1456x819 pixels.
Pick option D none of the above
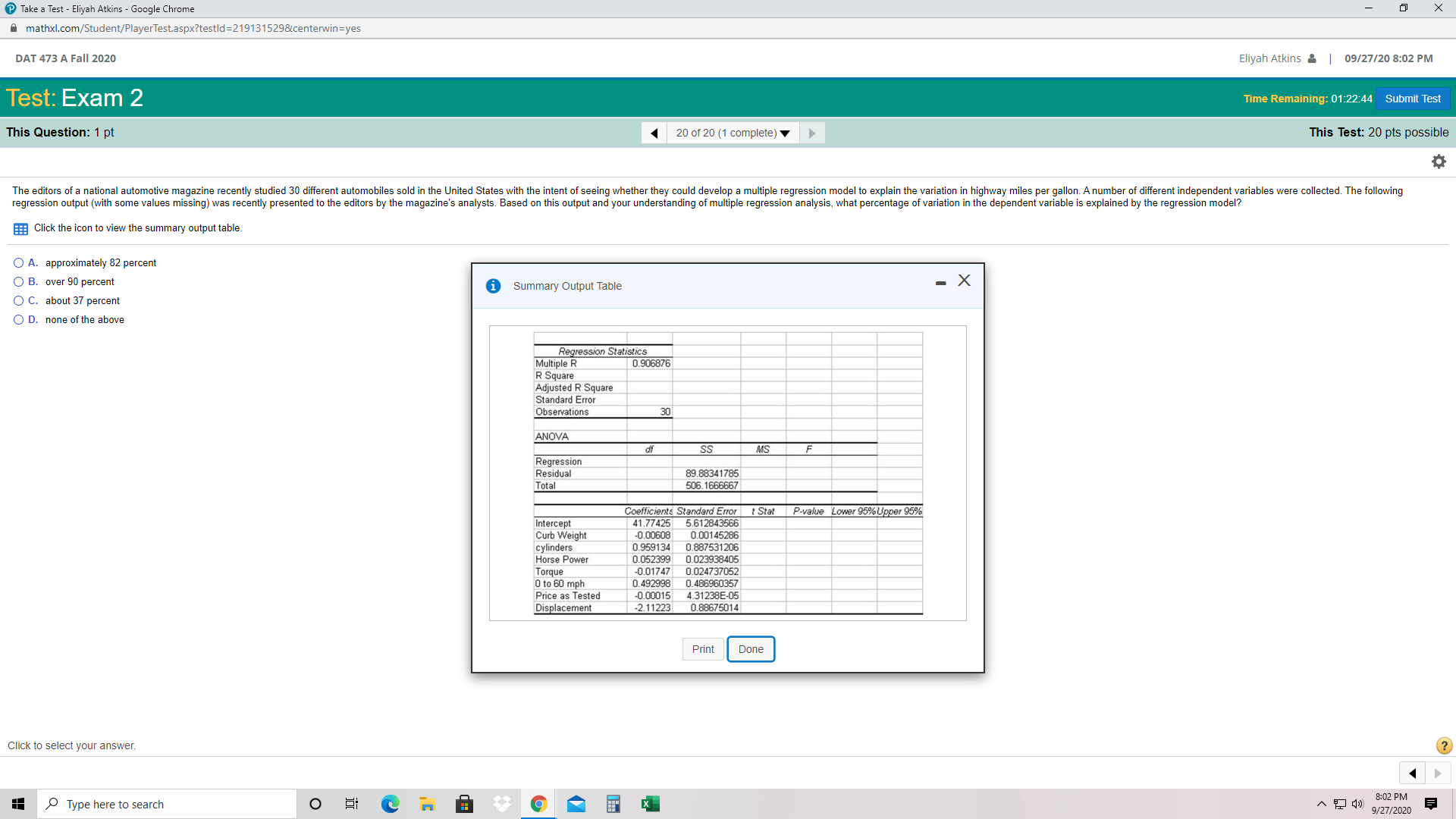pos(19,320)
